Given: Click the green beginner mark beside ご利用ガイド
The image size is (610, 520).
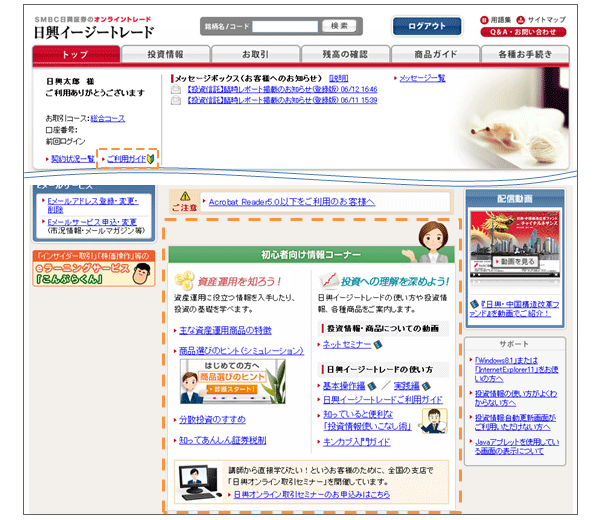Looking at the screenshot, I should tap(151, 159).
